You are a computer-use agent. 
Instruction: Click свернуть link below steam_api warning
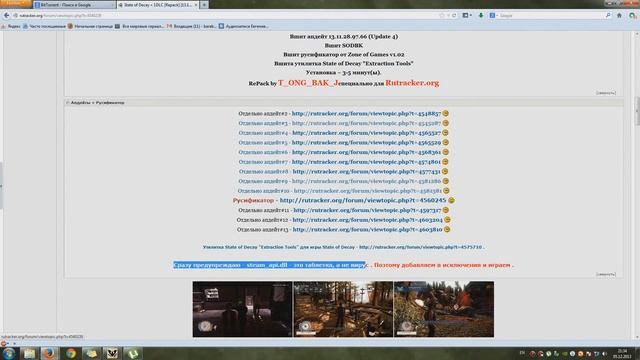(606, 275)
